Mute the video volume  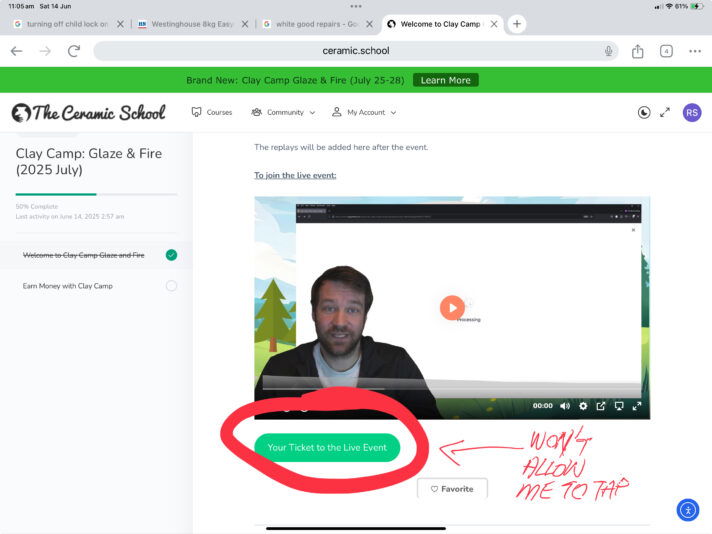(x=565, y=406)
